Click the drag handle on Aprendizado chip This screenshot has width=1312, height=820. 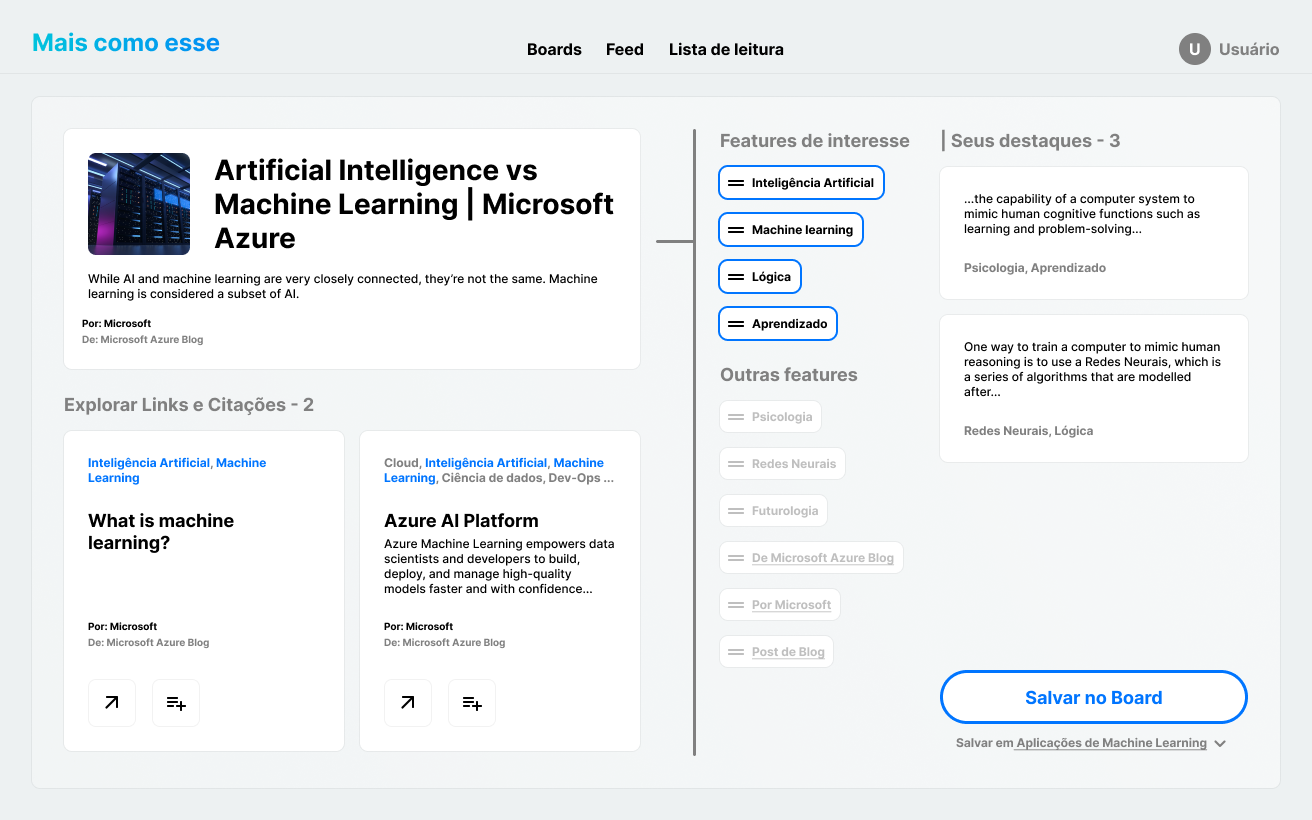point(736,324)
